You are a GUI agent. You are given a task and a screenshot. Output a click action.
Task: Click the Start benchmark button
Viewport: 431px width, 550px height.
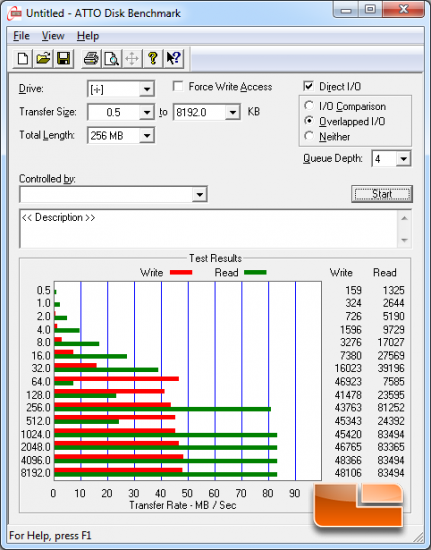coord(382,194)
